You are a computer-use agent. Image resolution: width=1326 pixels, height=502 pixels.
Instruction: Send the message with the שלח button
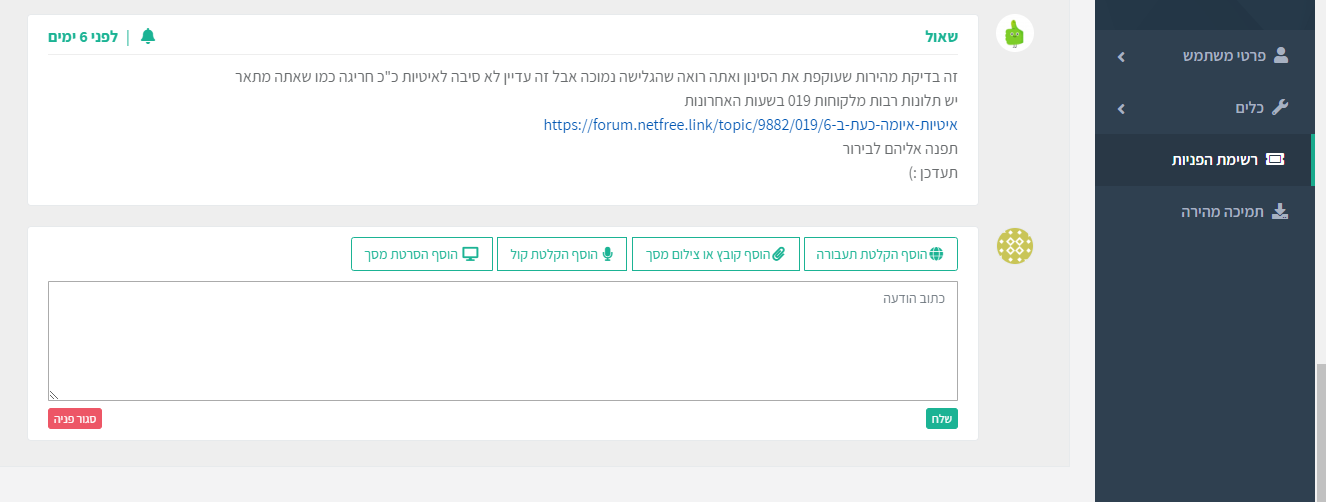pyautogui.click(x=941, y=419)
